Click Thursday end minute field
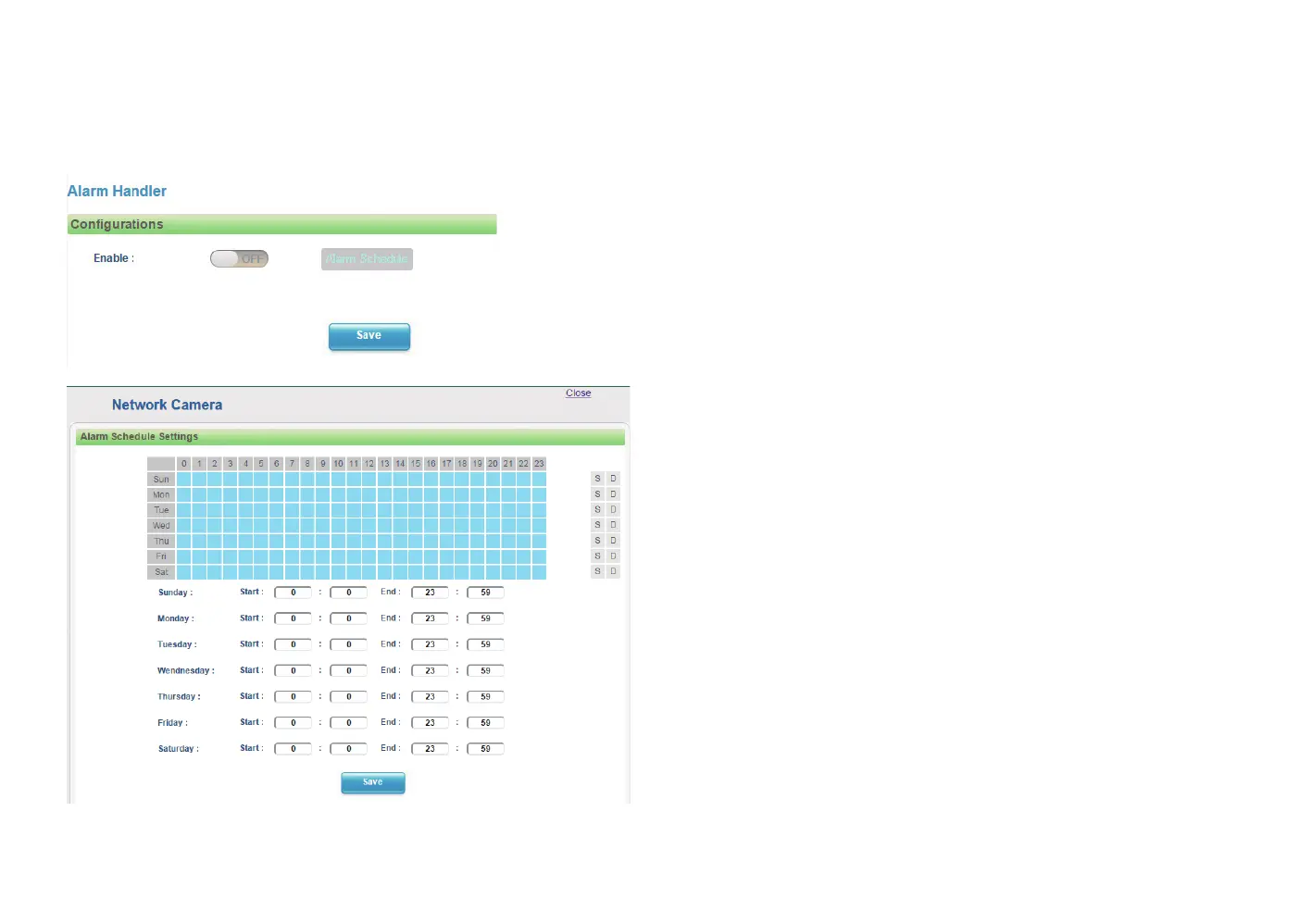Screen dimensions: 1312x924 pyautogui.click(x=486, y=696)
